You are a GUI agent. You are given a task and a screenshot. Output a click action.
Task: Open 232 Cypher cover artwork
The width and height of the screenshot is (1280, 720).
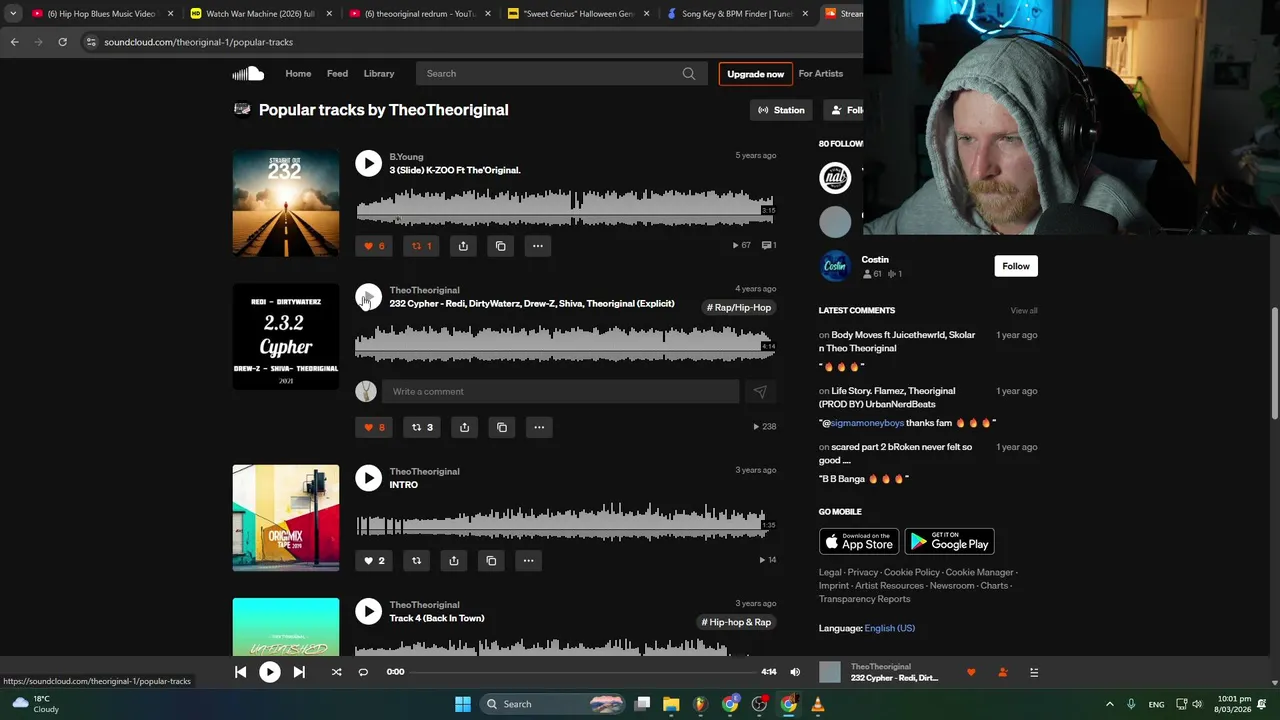(286, 337)
